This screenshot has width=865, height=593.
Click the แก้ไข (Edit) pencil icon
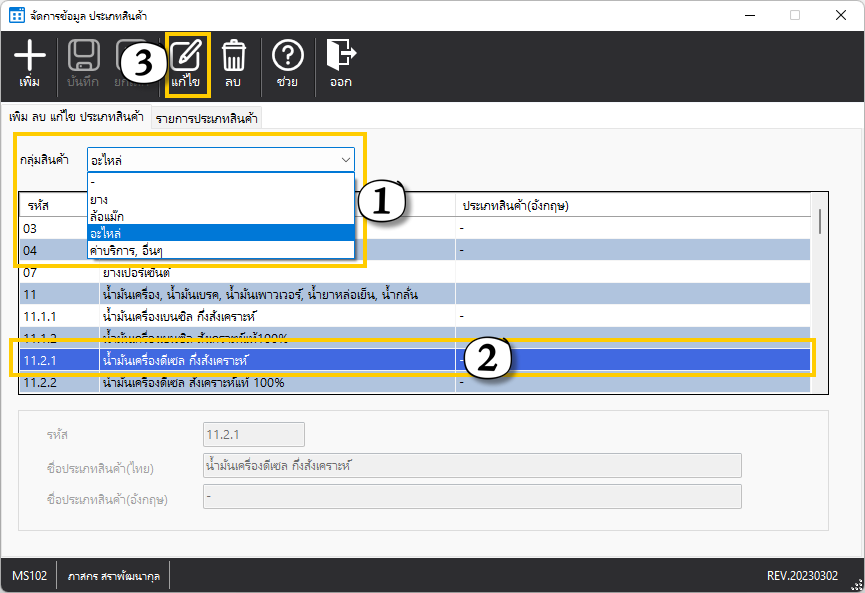tap(187, 57)
